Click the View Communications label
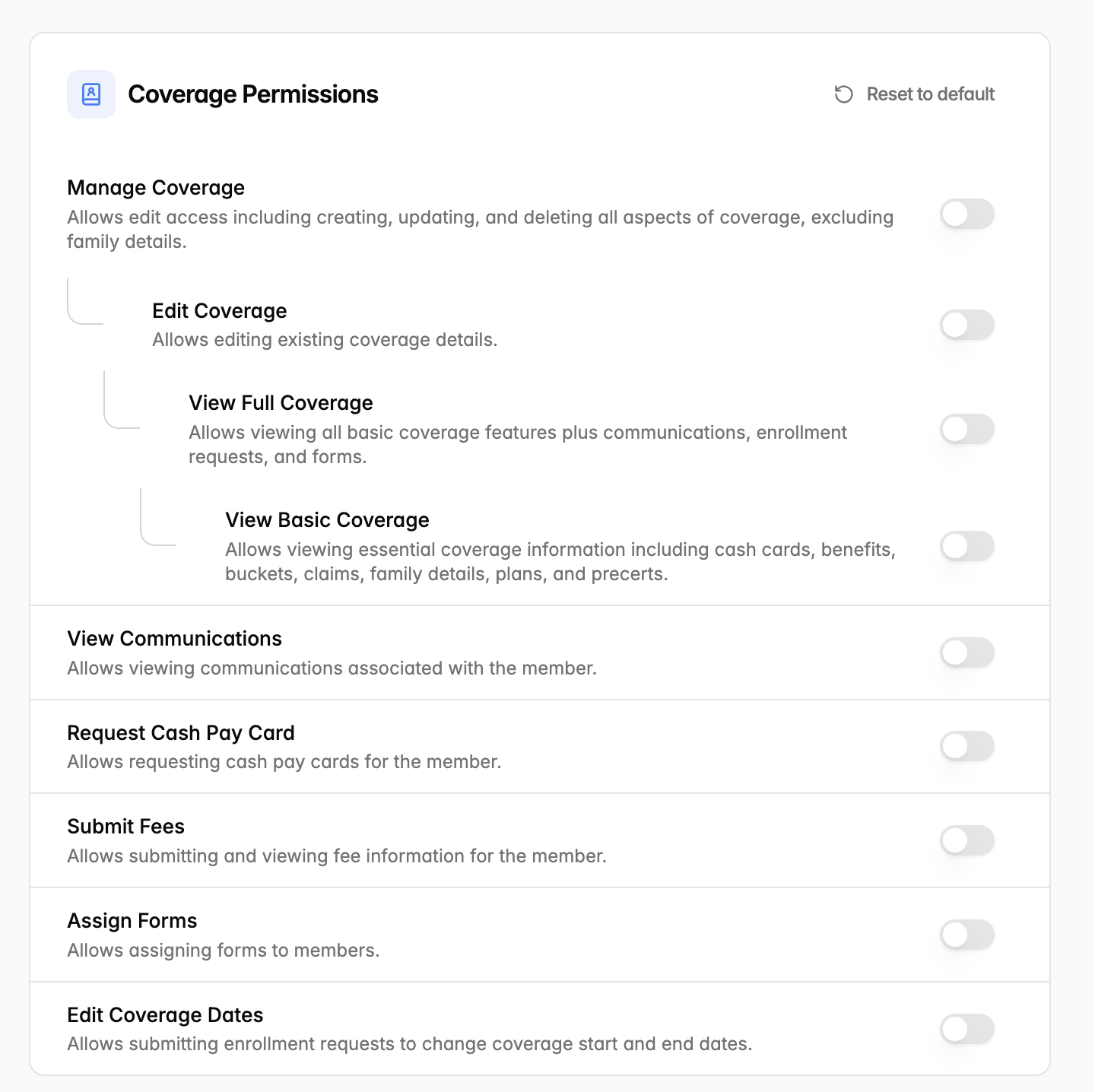Image resolution: width=1095 pixels, height=1092 pixels. click(174, 639)
